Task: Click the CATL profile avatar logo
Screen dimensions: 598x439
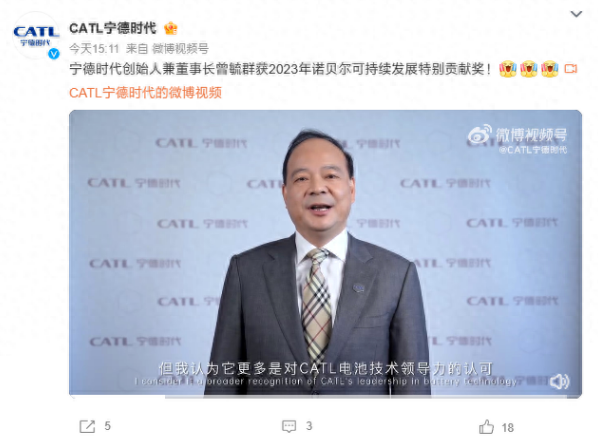Action: click(x=36, y=35)
